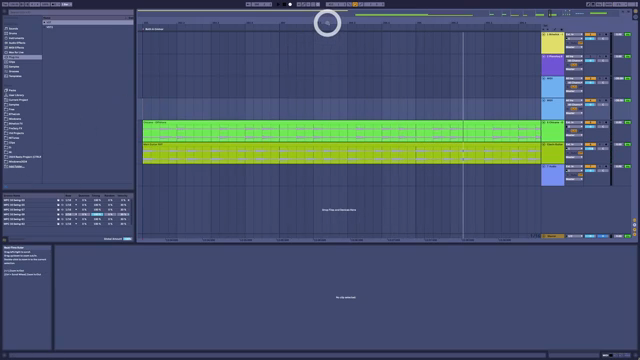Click the browser search field
Viewport: 640px width, 360px height.
[69, 12]
